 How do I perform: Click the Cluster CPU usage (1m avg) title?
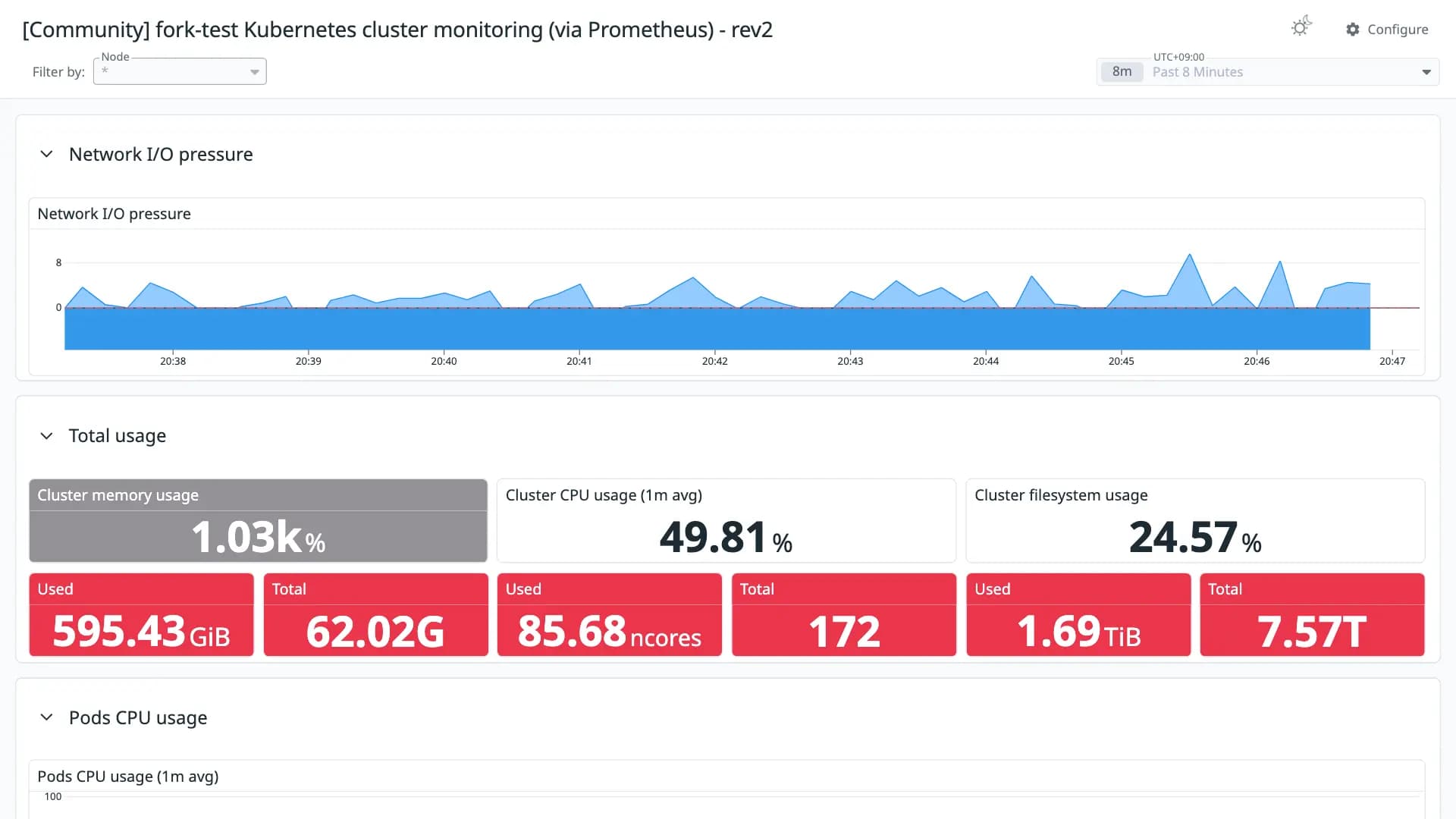pos(604,495)
